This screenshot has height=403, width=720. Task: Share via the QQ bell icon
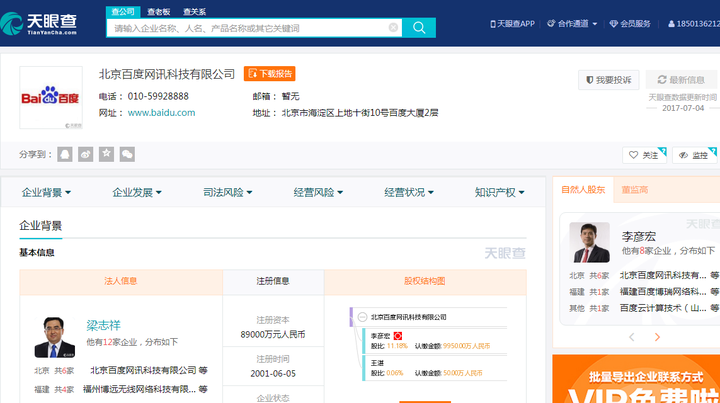(65, 154)
